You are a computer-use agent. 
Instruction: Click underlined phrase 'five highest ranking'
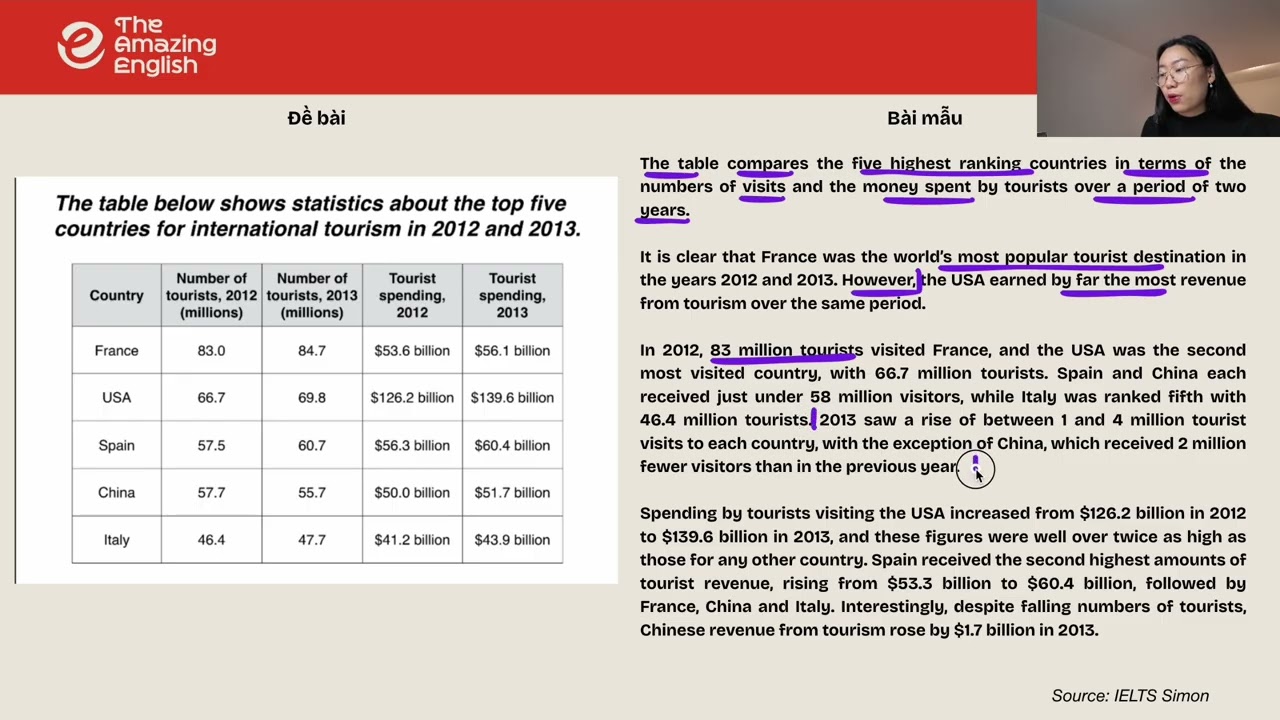938,163
